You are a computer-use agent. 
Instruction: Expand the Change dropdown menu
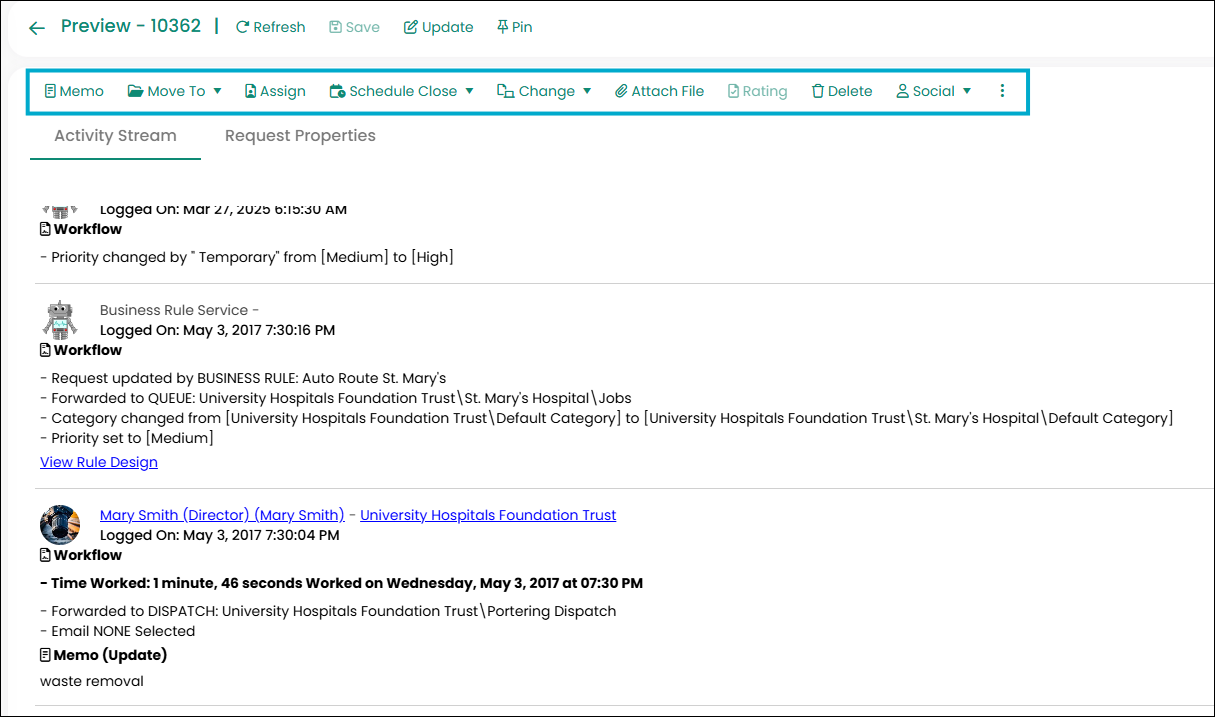tap(544, 91)
